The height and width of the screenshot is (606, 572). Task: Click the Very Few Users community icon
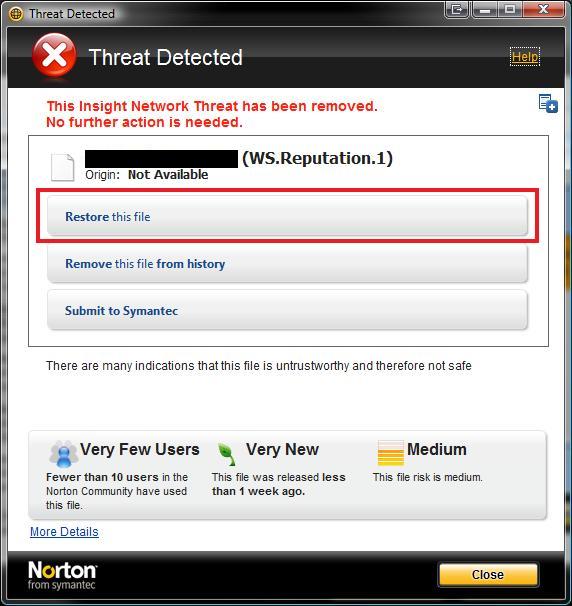click(x=63, y=453)
